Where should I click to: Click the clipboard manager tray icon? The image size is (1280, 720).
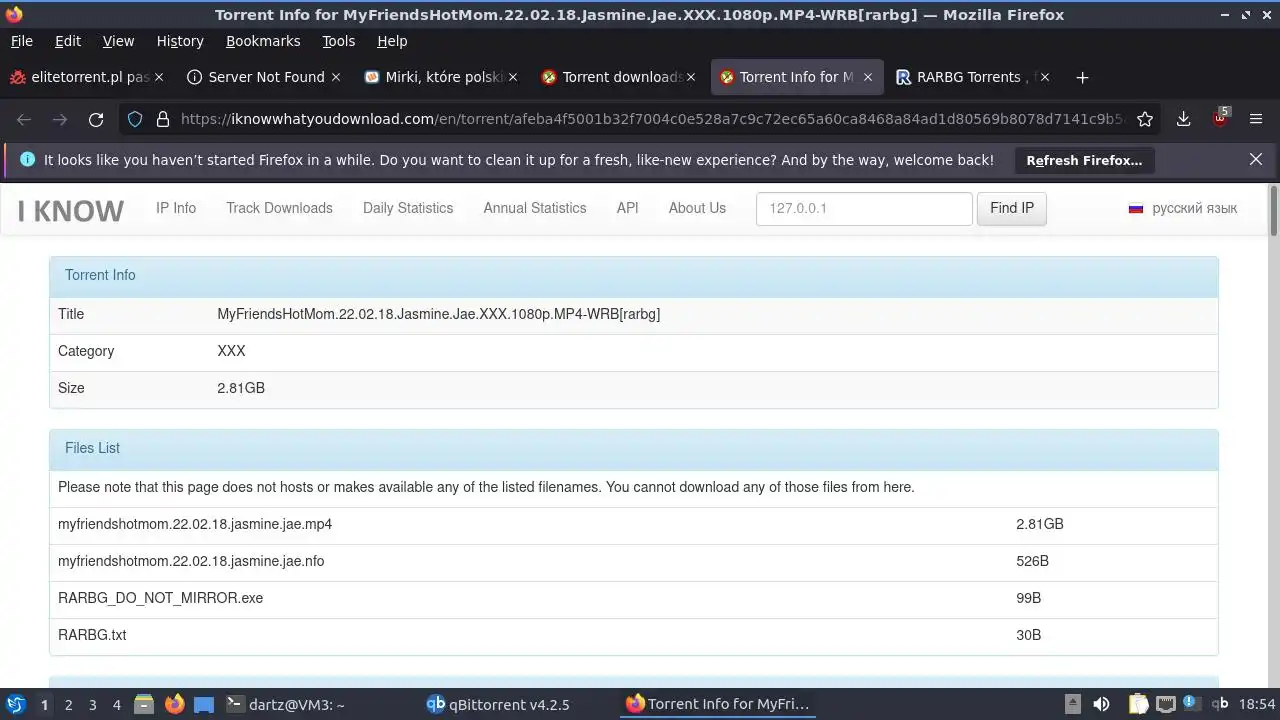[x=1139, y=704]
